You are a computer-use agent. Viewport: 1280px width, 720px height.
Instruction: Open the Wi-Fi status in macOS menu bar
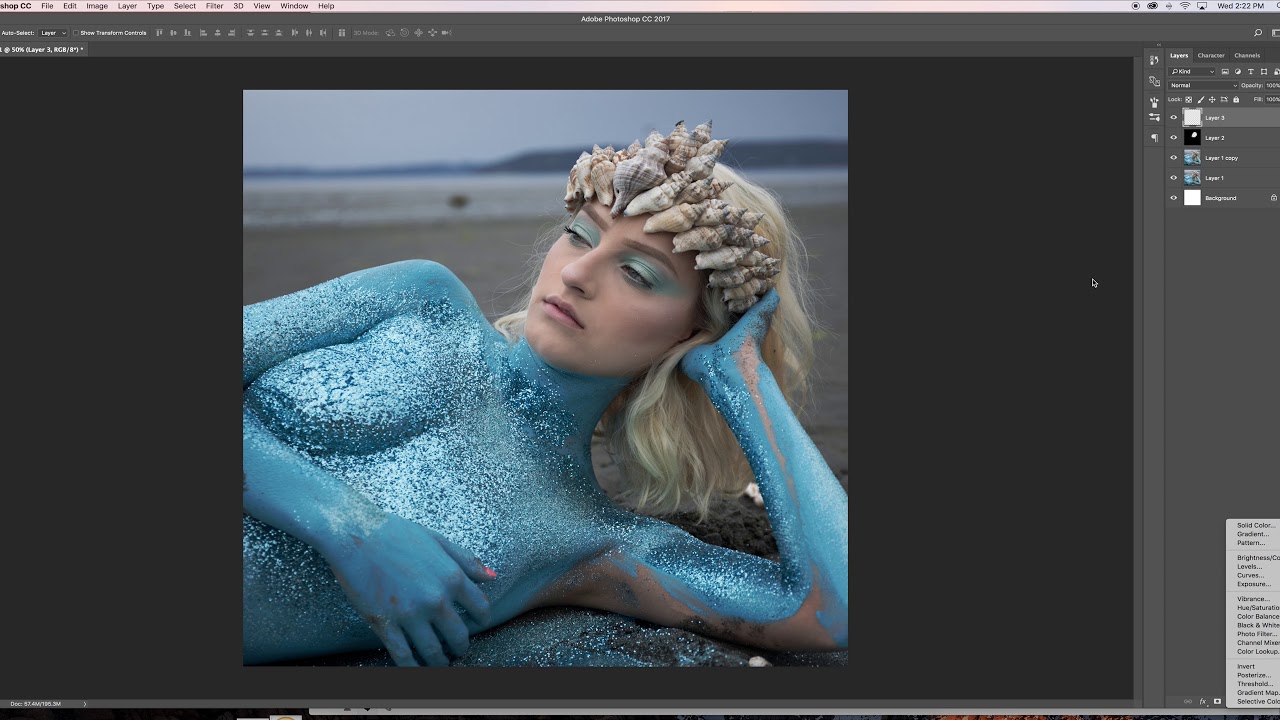[x=1185, y=6]
